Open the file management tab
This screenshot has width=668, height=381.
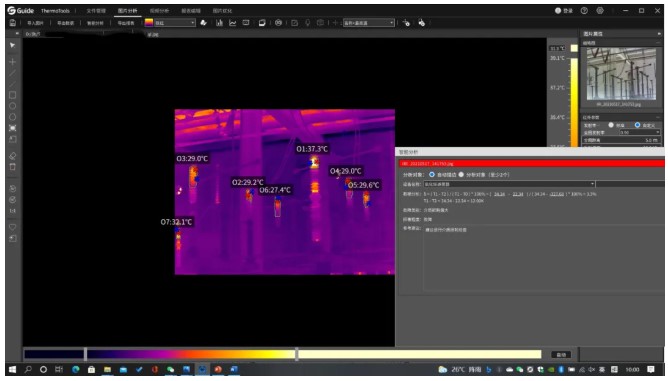pyautogui.click(x=96, y=11)
